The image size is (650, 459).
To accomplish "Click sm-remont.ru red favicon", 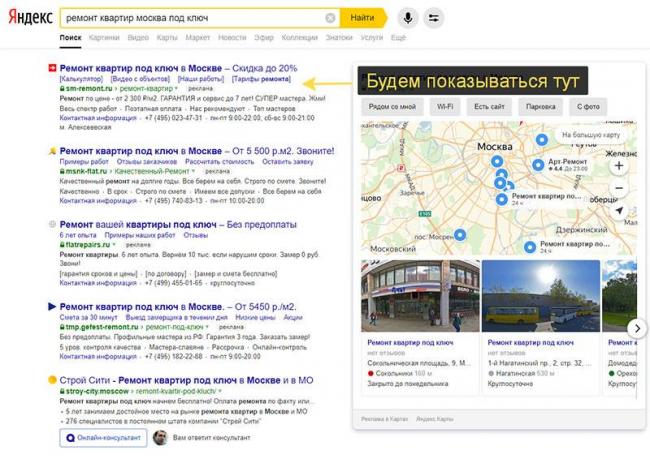I will pyautogui.click(x=52, y=68).
